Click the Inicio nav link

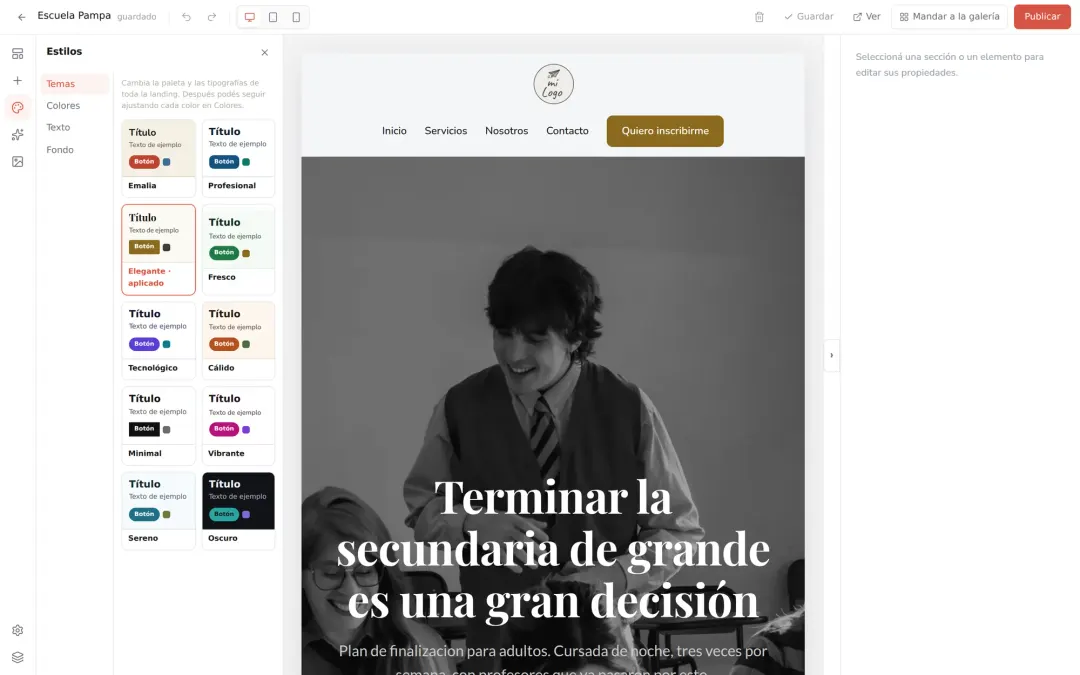pos(394,131)
